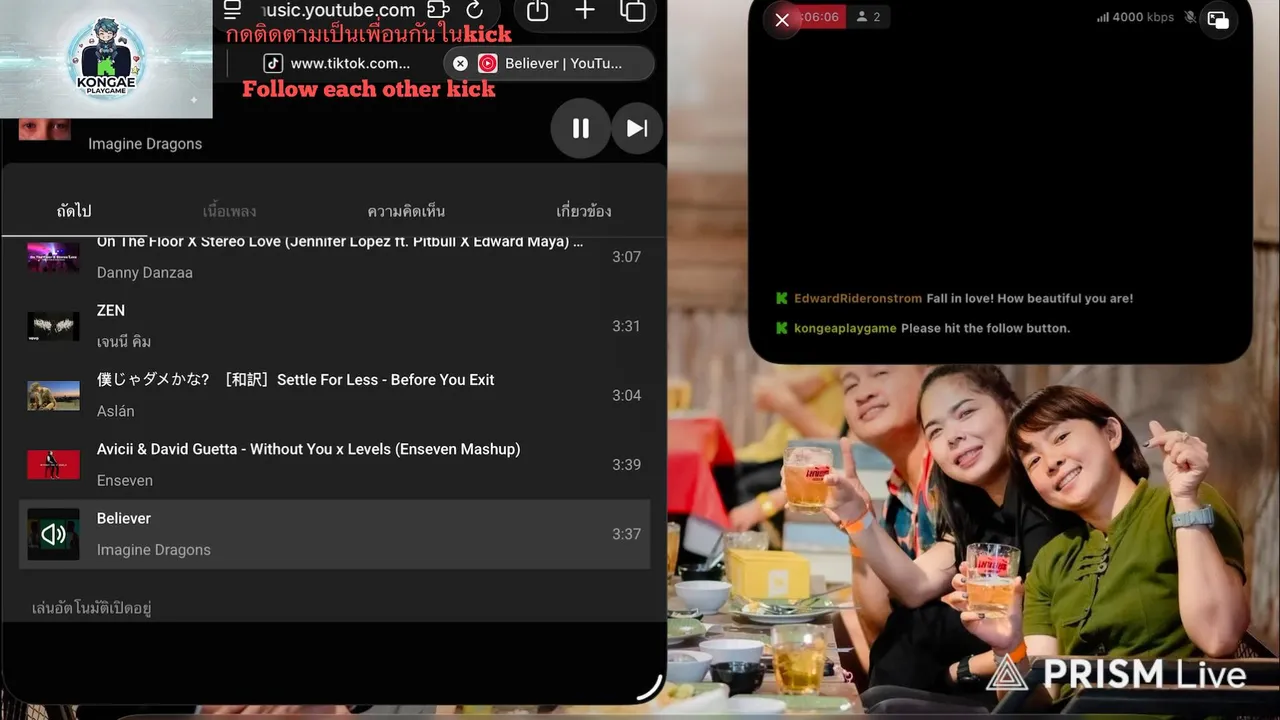Select the ความคิดเห็น (Comments) tab
Image resolution: width=1280 pixels, height=720 pixels.
click(x=406, y=211)
